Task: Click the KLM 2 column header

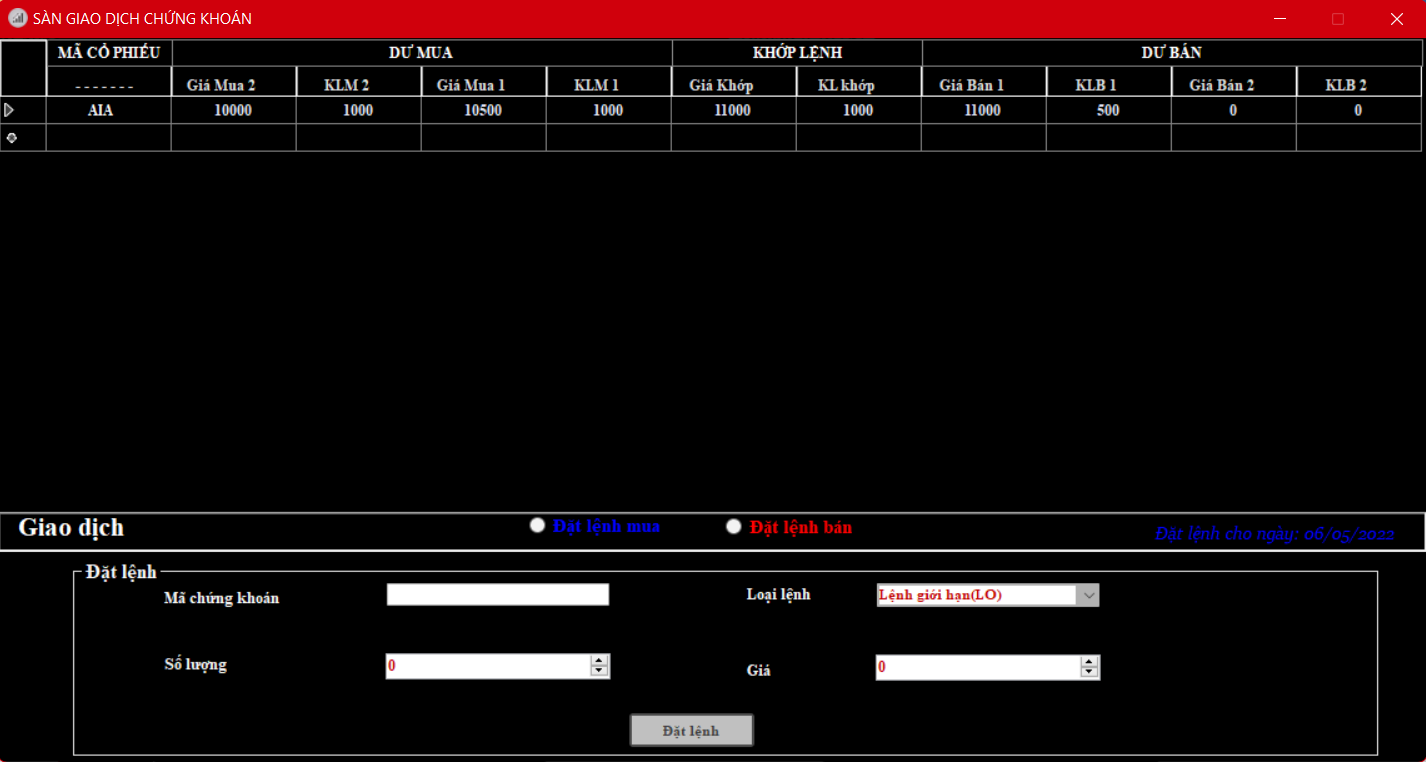Action: point(359,82)
